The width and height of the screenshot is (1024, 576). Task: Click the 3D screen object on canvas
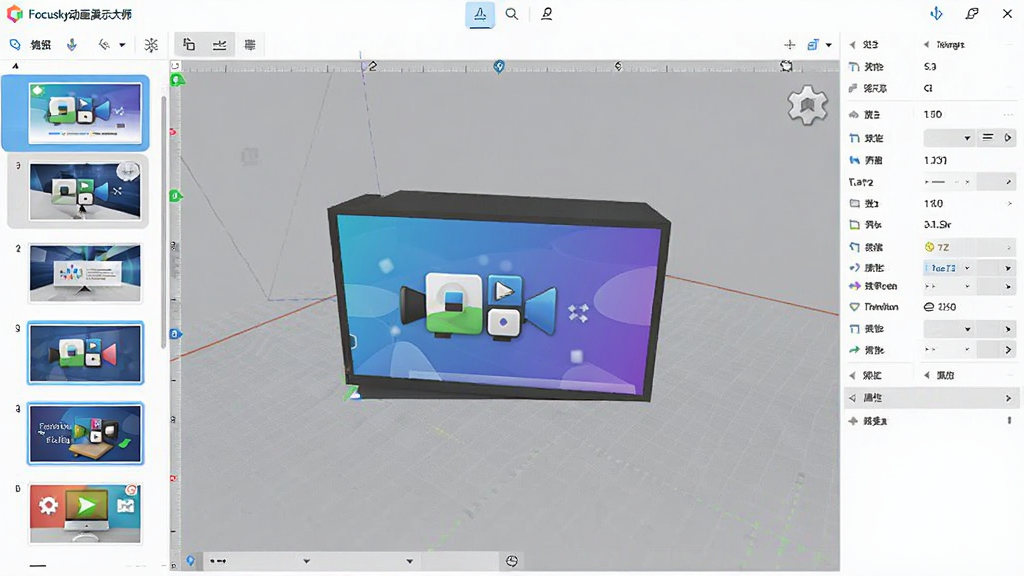pyautogui.click(x=498, y=296)
